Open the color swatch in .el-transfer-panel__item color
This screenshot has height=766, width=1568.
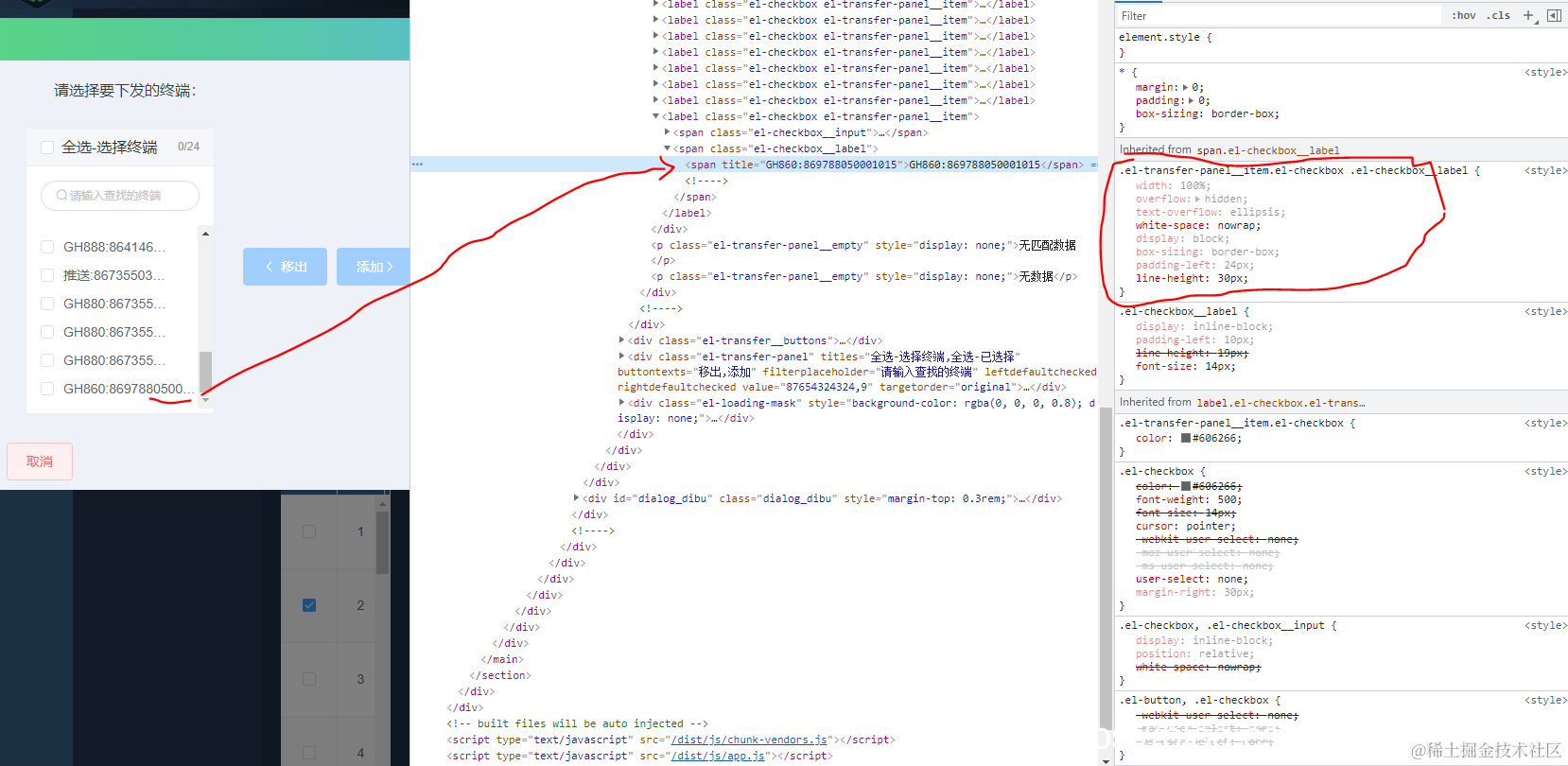pyautogui.click(x=1186, y=438)
